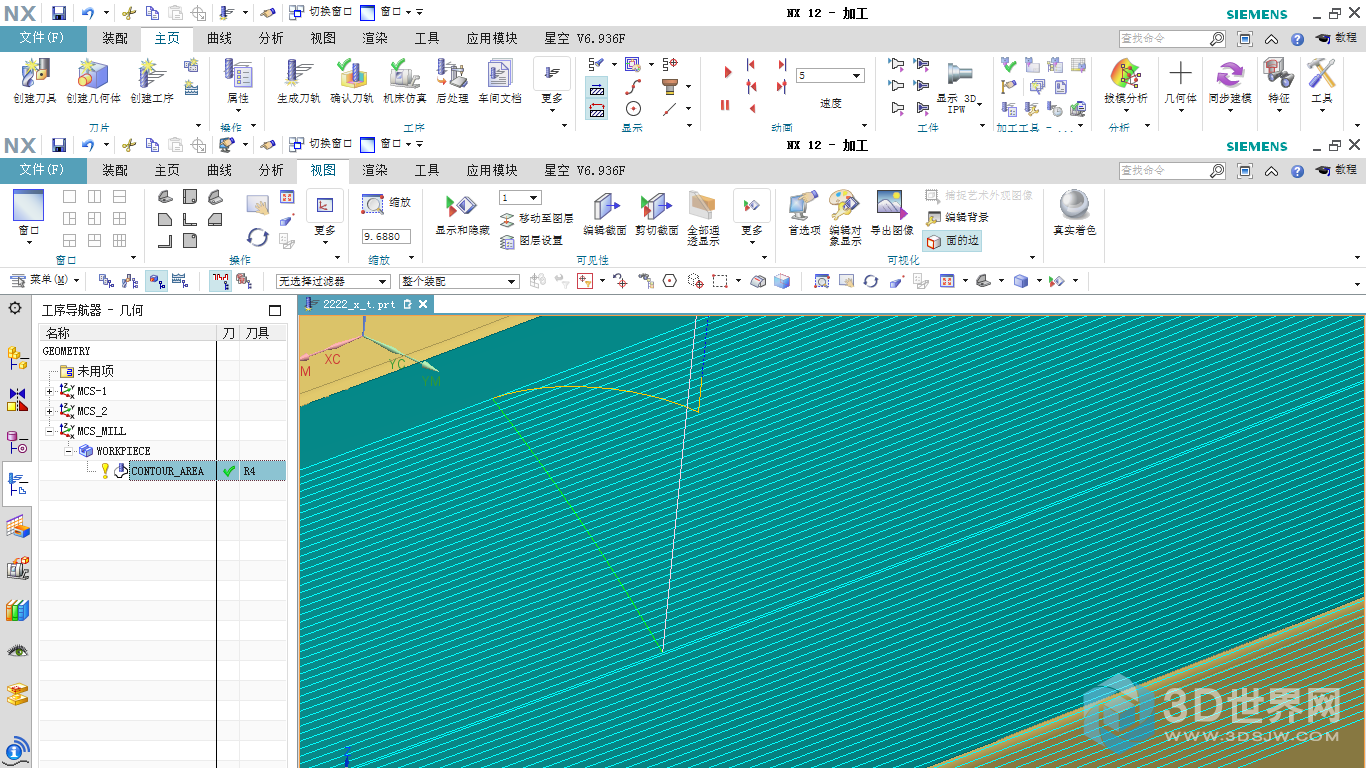The image size is (1366, 768).
Task: Click the R4 tool cell
Action: [x=262, y=471]
